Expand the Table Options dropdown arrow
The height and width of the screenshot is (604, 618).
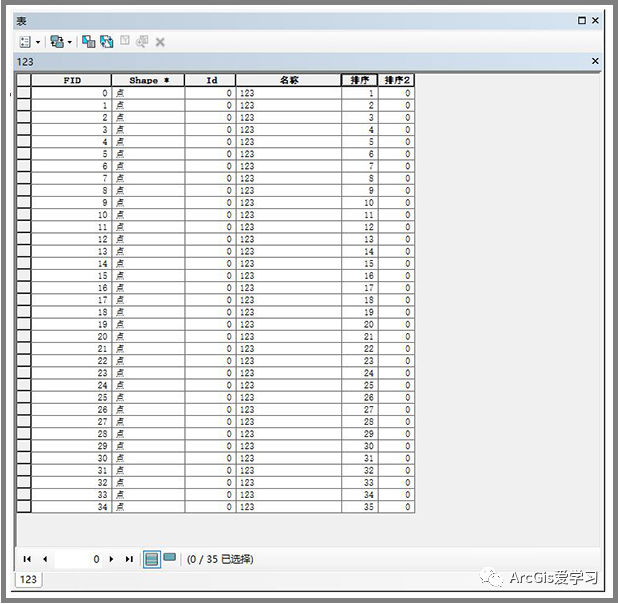(x=38, y=42)
